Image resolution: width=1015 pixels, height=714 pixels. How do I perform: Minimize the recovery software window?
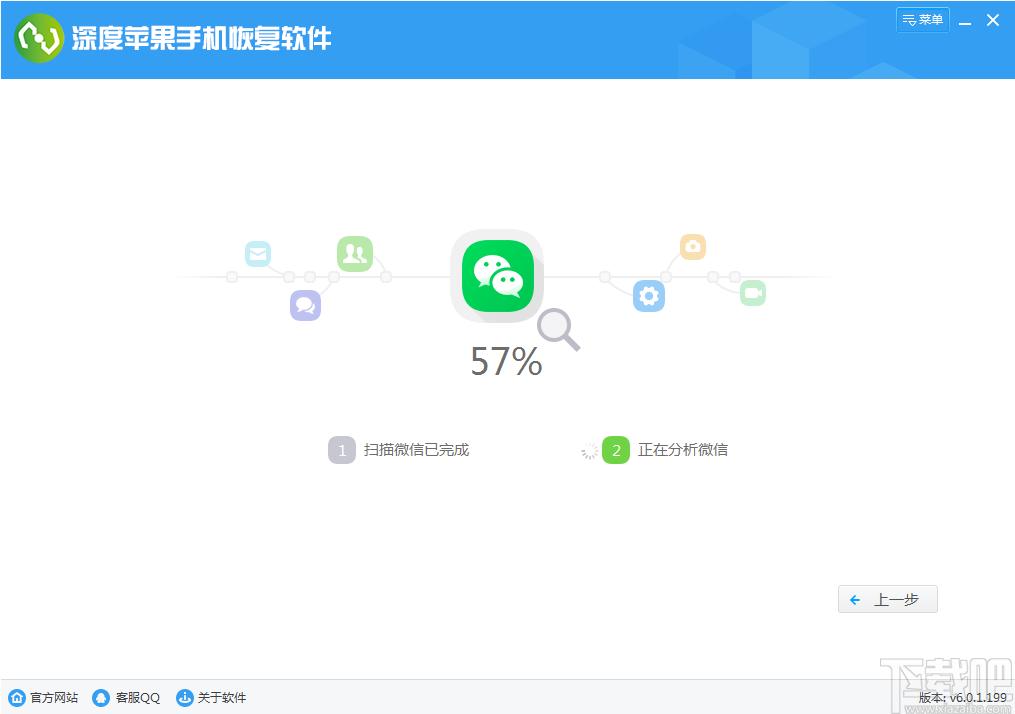pos(965,21)
